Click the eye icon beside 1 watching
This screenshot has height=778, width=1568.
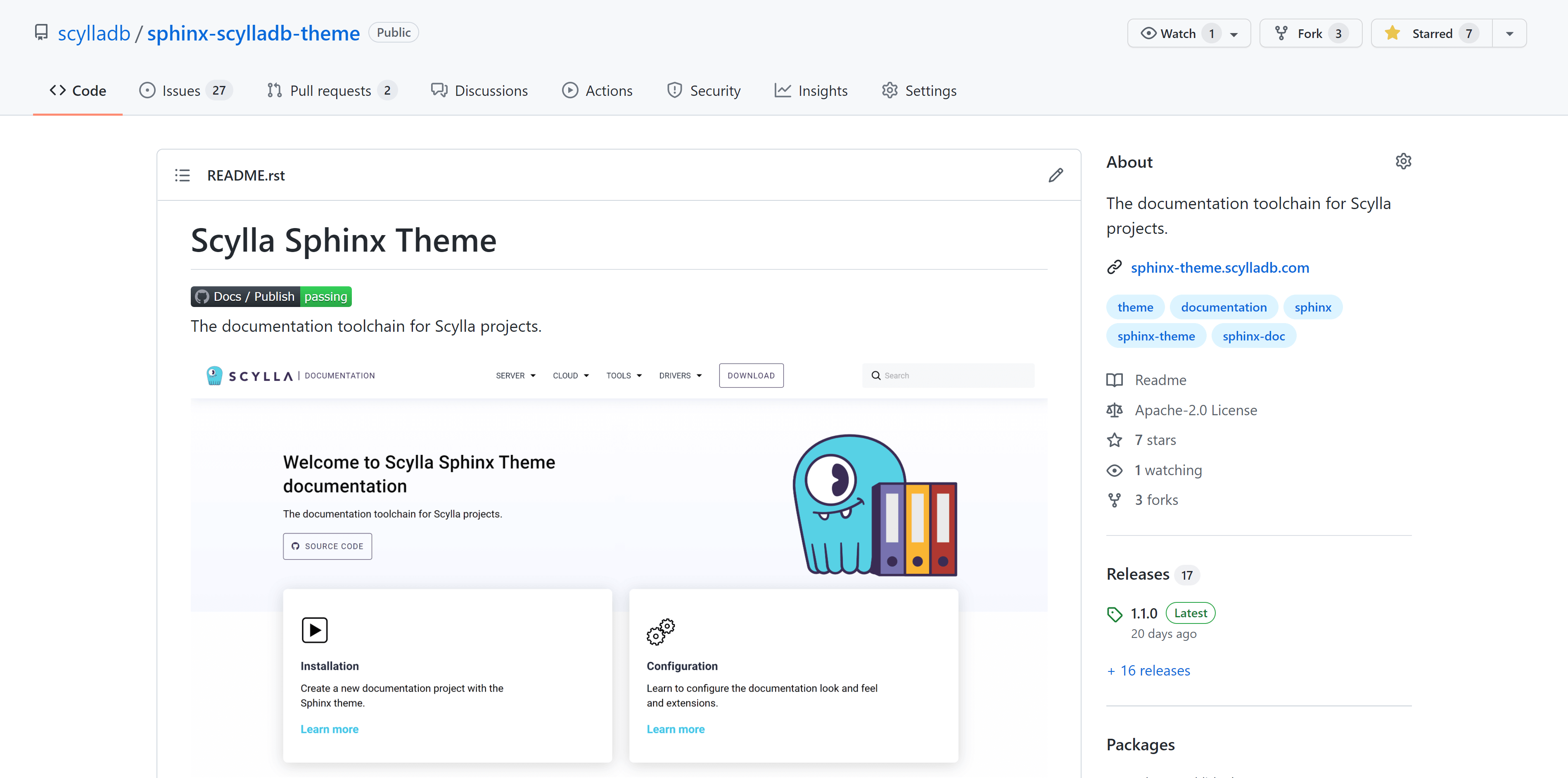pyautogui.click(x=1115, y=470)
